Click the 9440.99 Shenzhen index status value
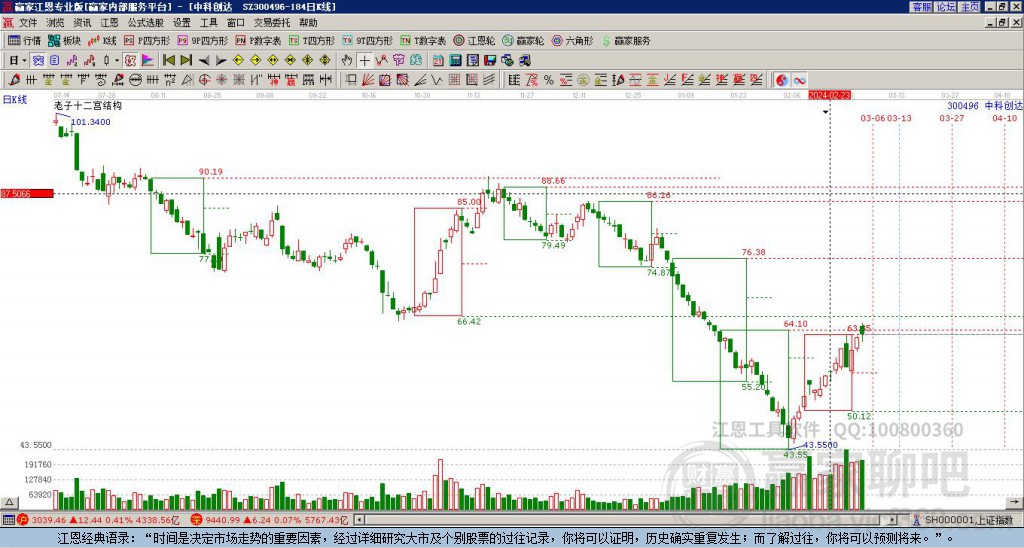The height and width of the screenshot is (548, 1024). click(222, 520)
